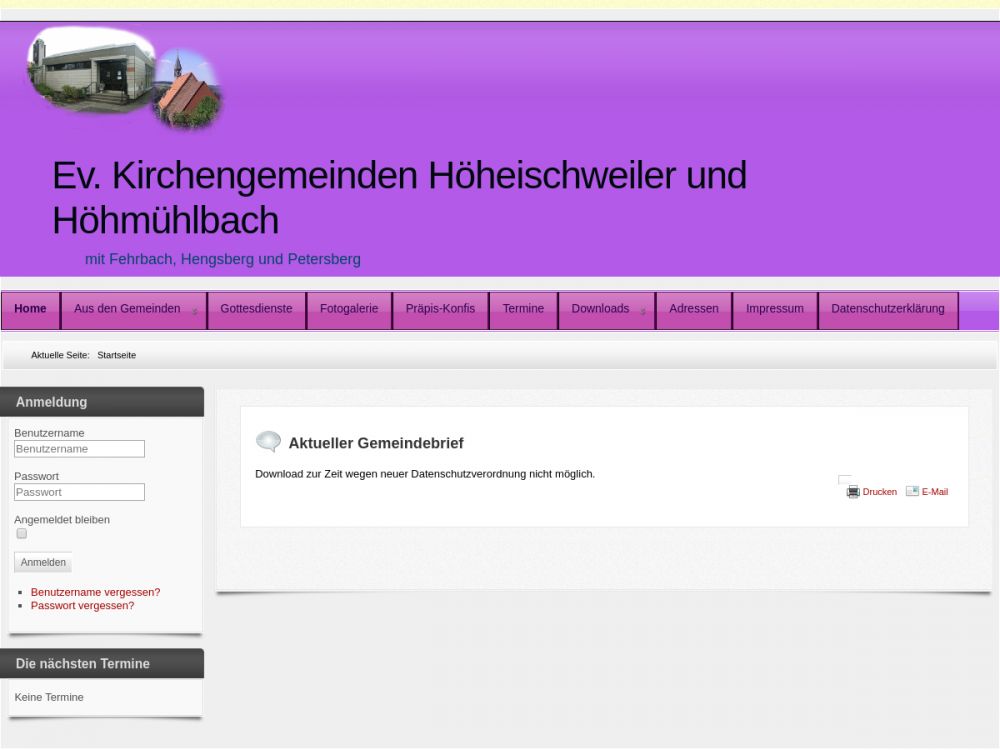Open the Home menu item

coord(31,309)
